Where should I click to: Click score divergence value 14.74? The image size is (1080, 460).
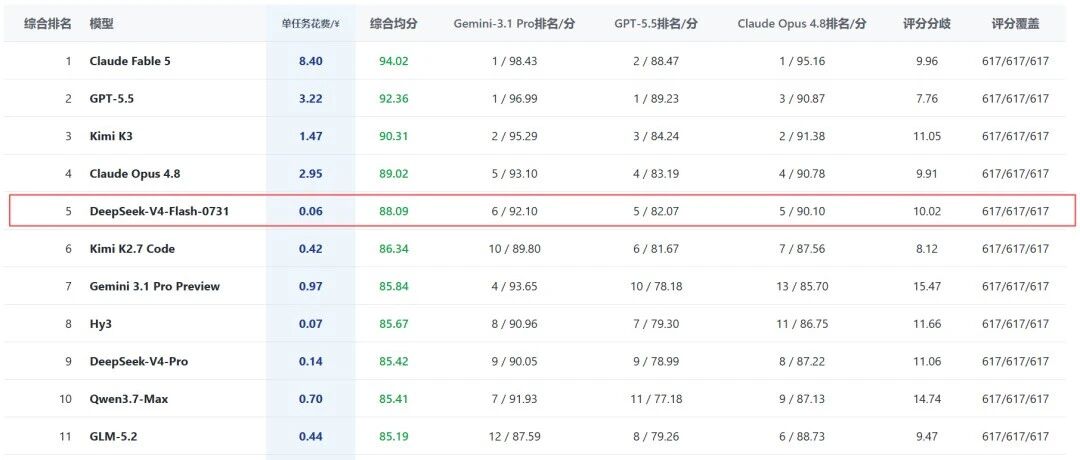[927, 399]
